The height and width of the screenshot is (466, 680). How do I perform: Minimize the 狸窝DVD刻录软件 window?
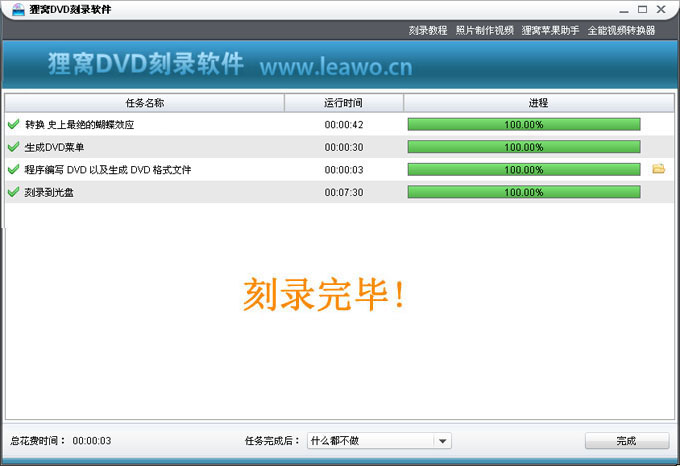pyautogui.click(x=624, y=10)
